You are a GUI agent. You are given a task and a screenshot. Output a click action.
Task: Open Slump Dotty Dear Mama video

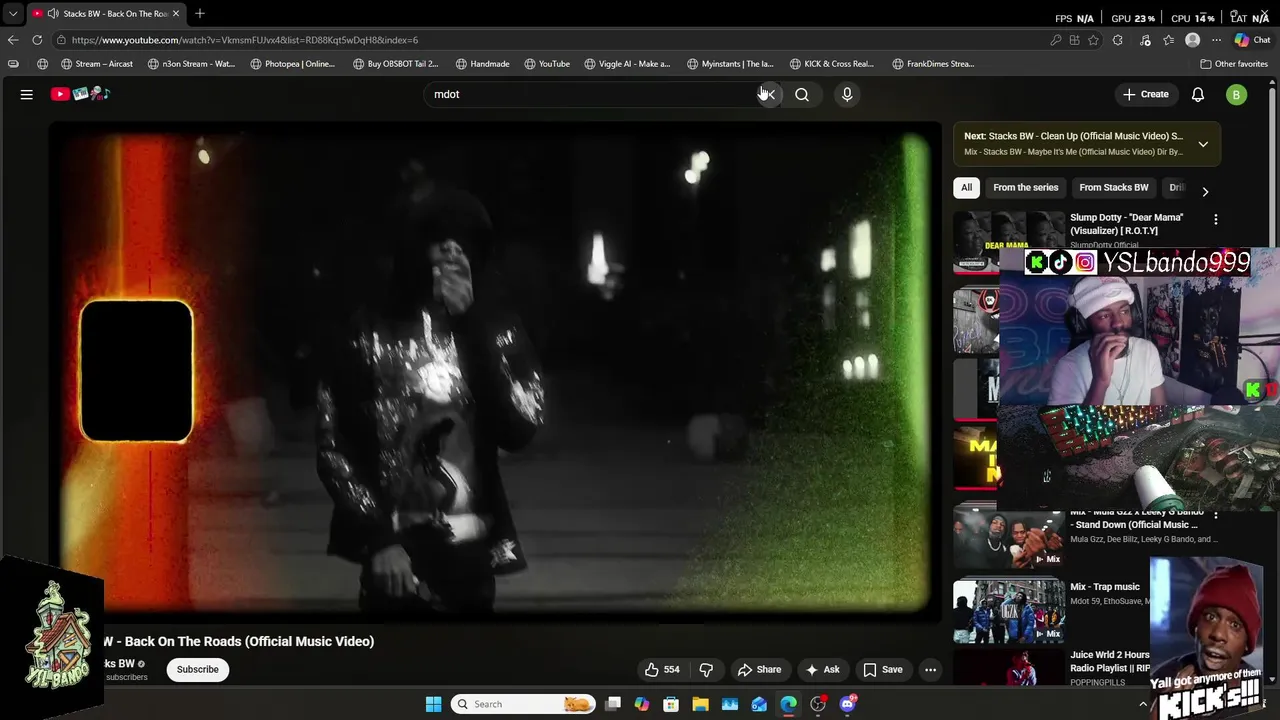(x=1126, y=224)
